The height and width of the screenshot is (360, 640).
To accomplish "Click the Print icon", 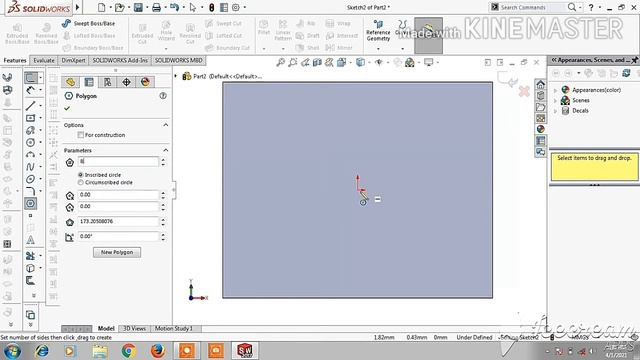I will coord(156,7).
